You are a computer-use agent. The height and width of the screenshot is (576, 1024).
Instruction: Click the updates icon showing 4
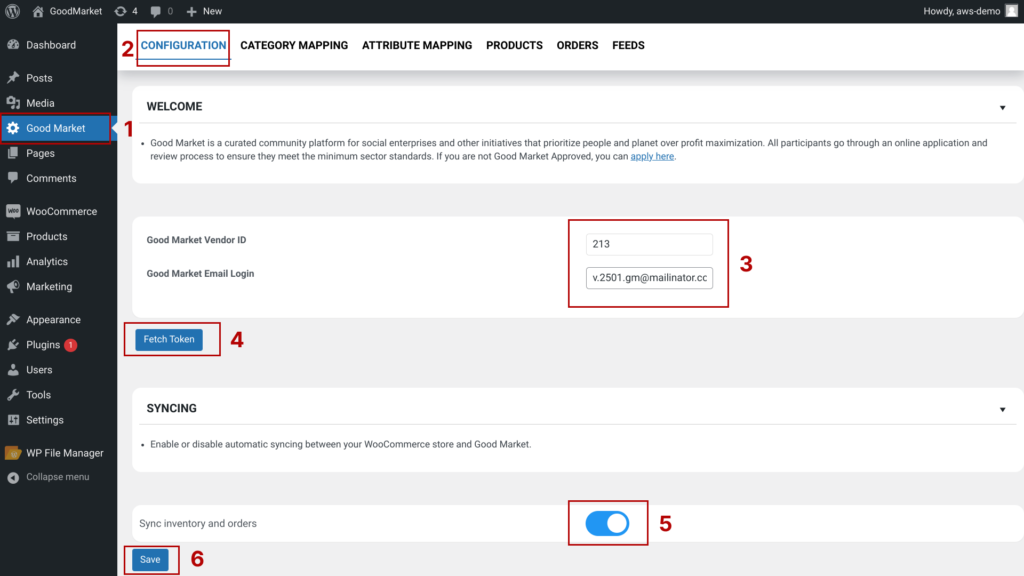click(x=121, y=11)
